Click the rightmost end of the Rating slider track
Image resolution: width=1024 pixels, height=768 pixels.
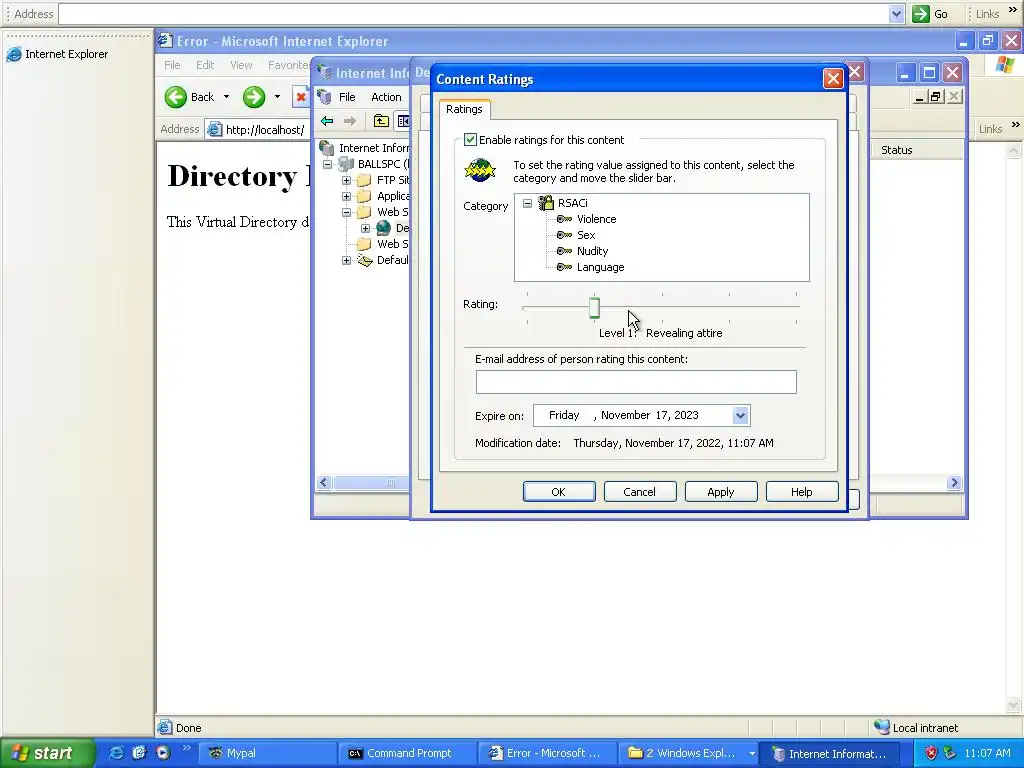pyautogui.click(x=797, y=306)
